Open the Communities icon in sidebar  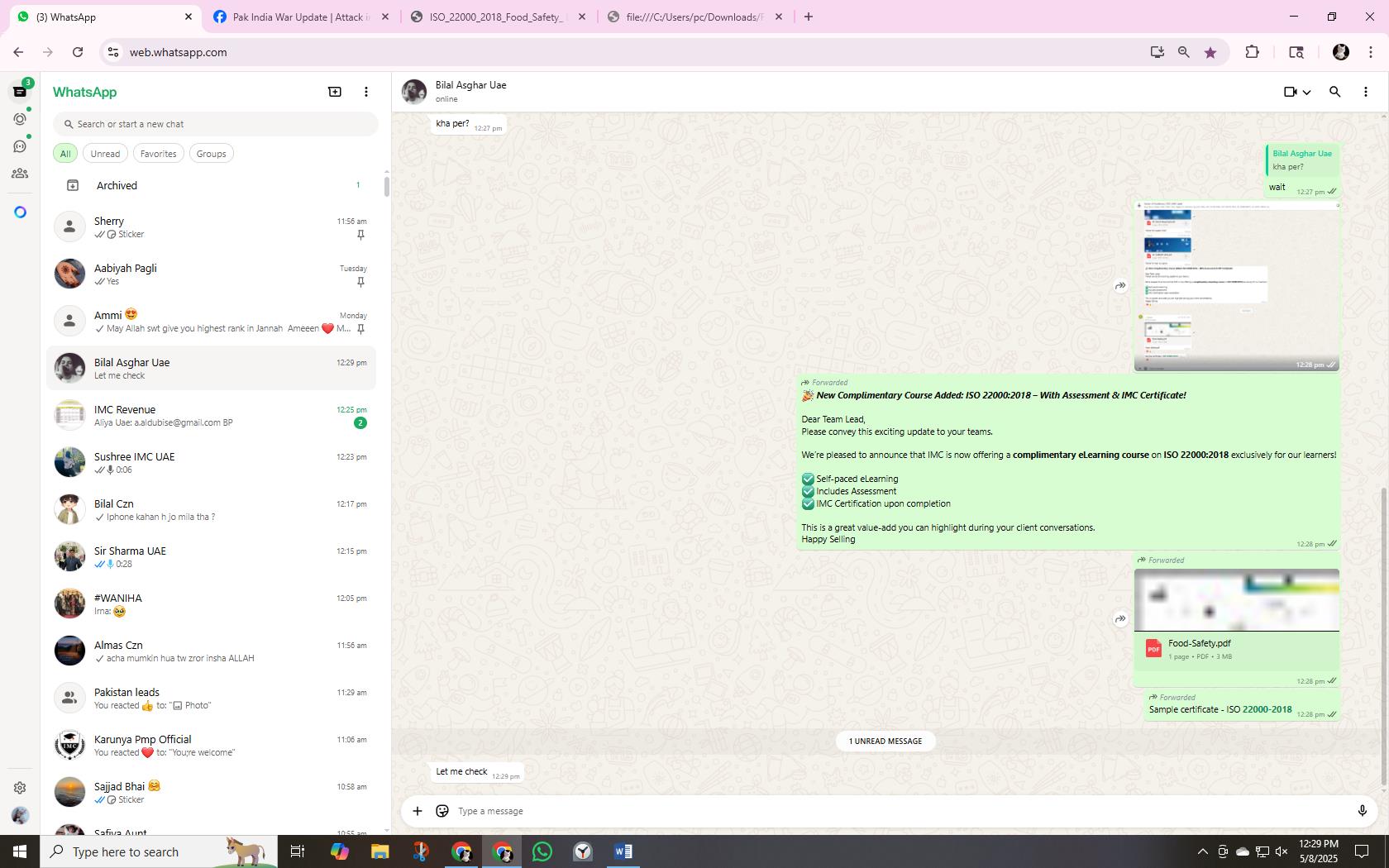pyautogui.click(x=20, y=174)
